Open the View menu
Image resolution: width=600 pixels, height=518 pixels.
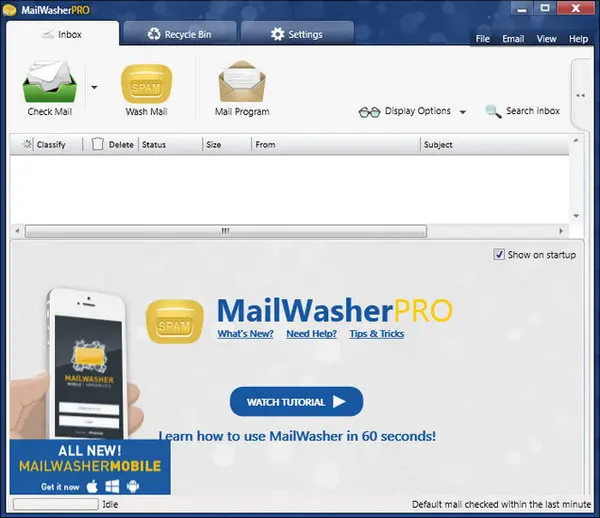pyautogui.click(x=546, y=39)
